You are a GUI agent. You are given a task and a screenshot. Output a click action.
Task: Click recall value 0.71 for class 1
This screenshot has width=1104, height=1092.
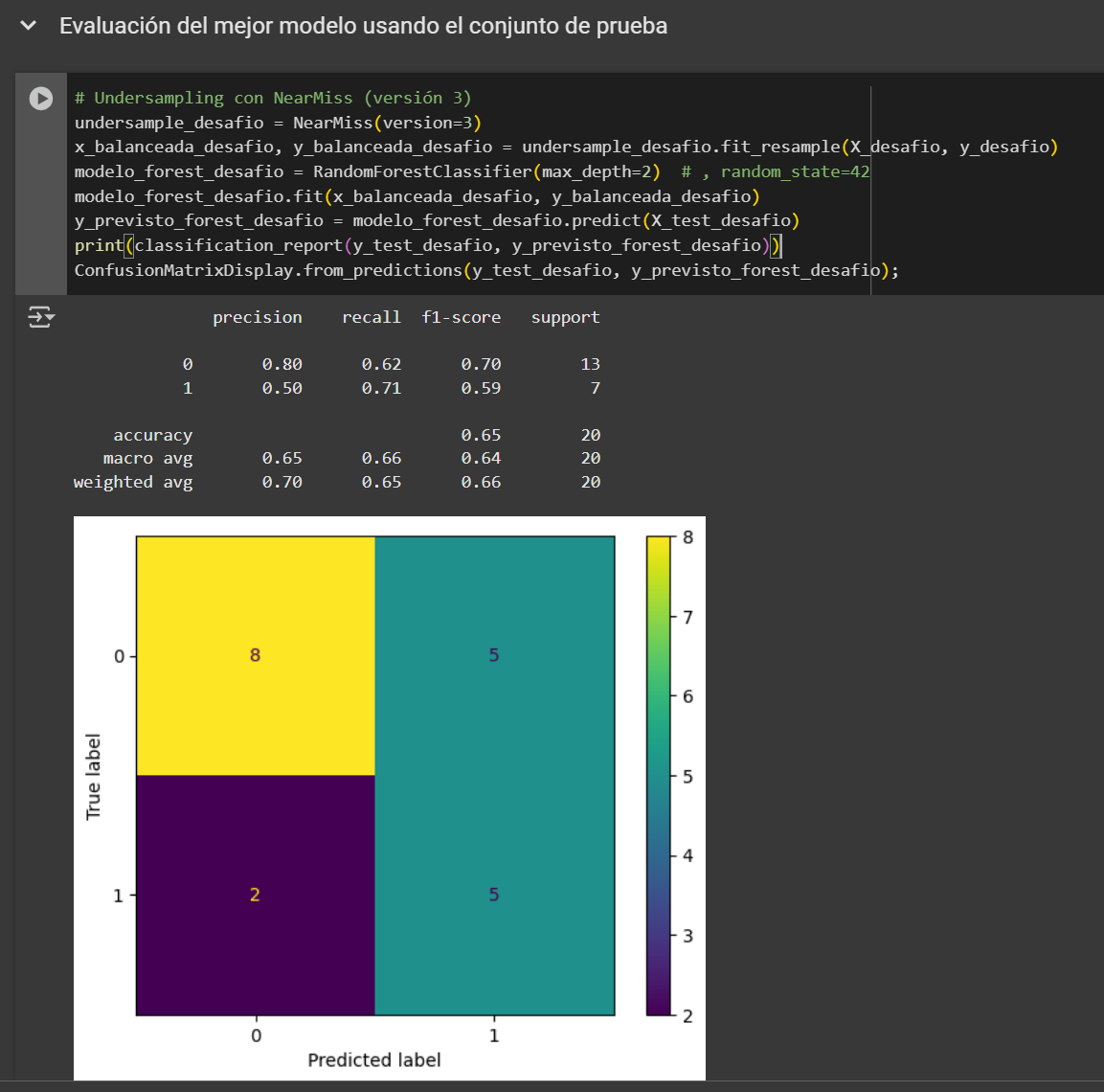coord(381,388)
